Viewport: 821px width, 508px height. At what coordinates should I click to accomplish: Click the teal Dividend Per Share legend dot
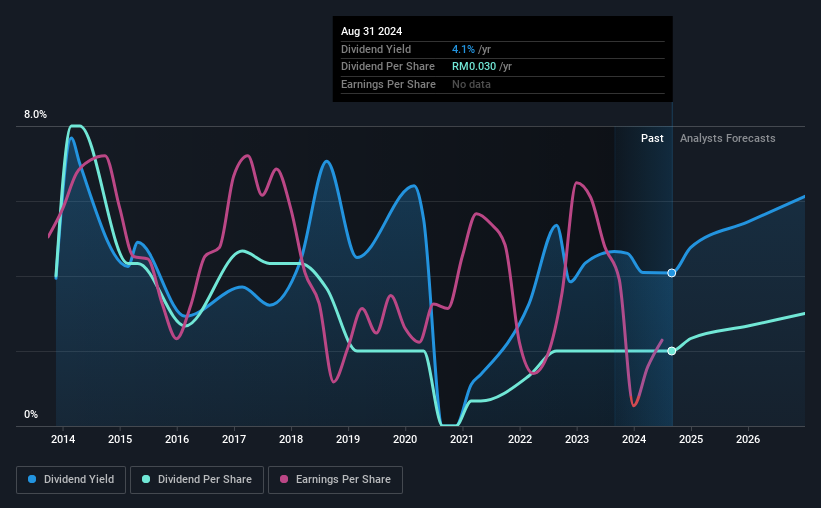pos(146,479)
